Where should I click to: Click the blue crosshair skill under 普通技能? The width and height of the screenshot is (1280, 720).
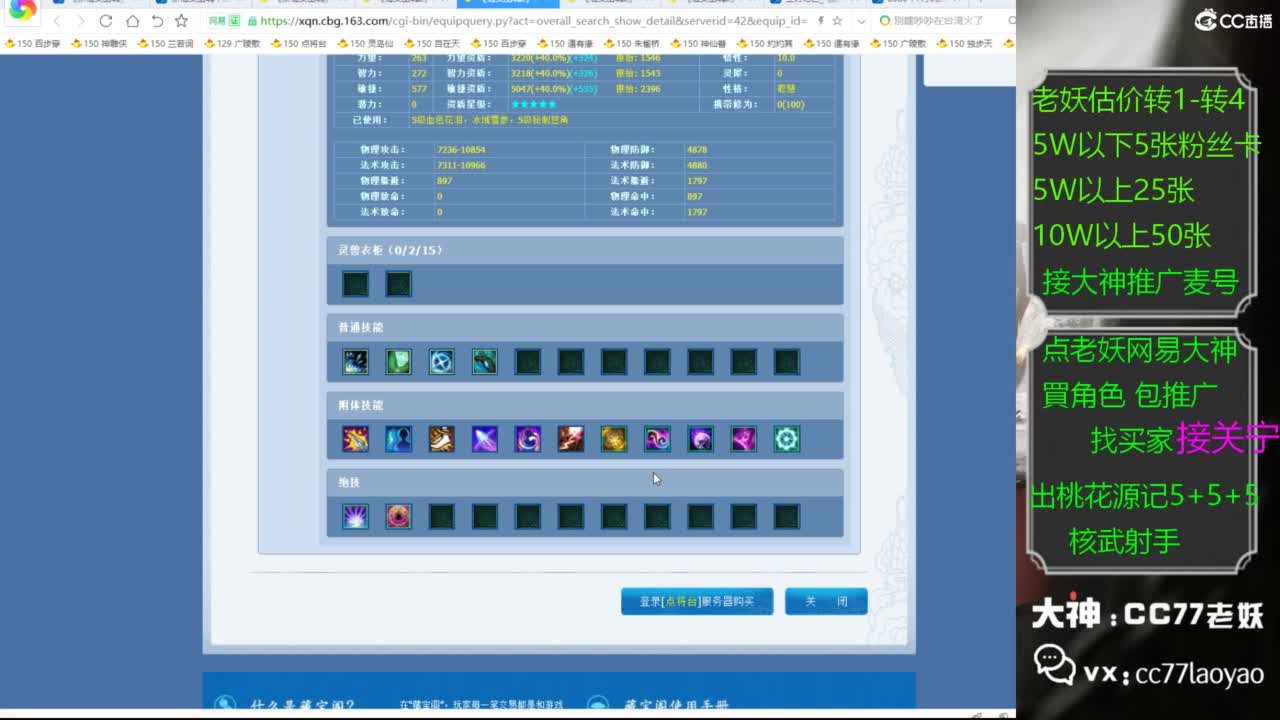tap(441, 361)
